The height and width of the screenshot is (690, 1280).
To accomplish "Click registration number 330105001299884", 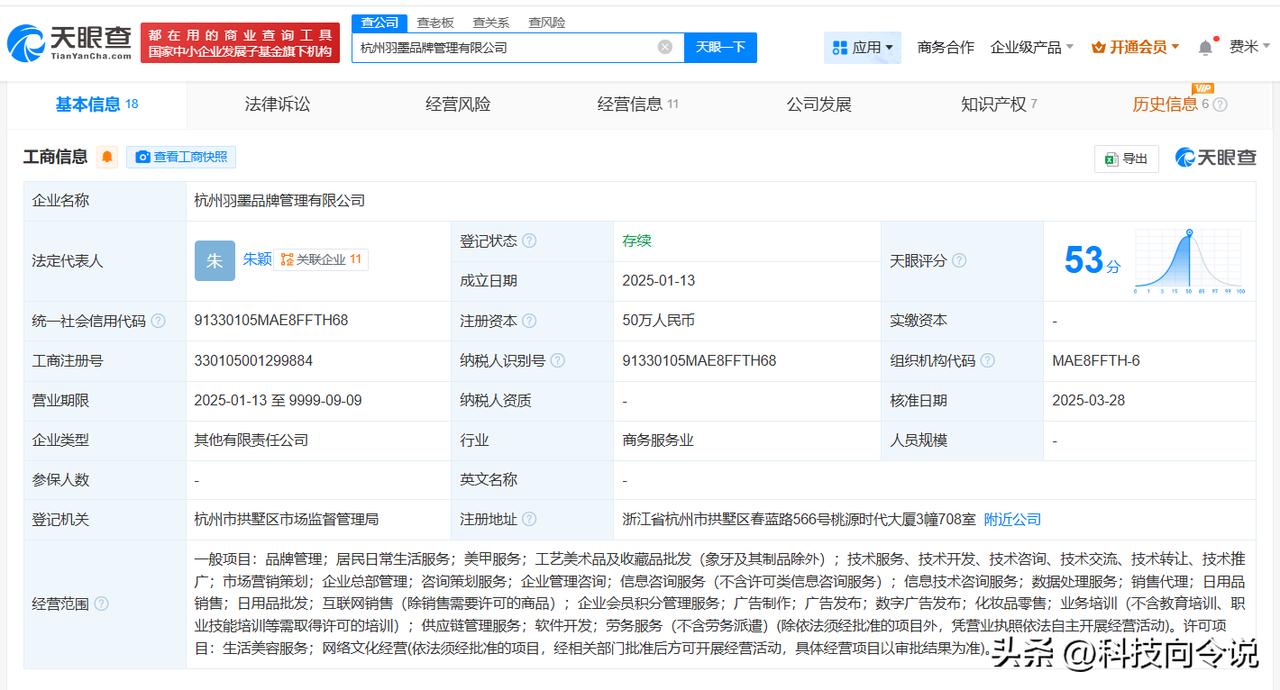I will [253, 360].
